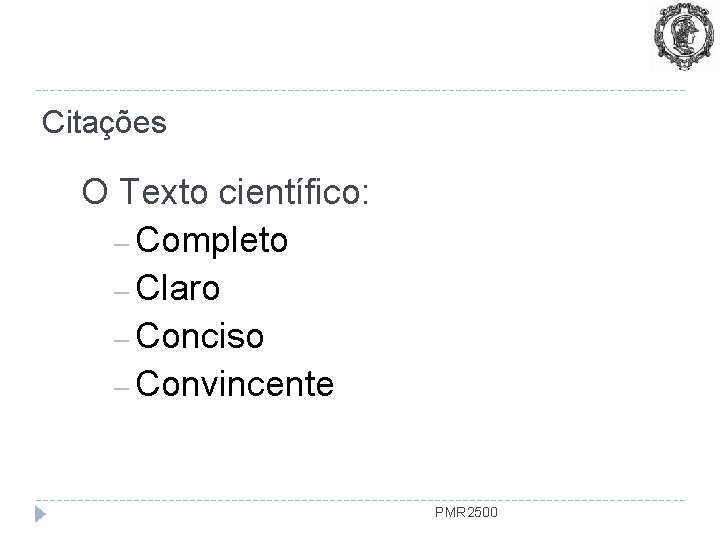
Task: Select the Claro list item
Action: coord(179,288)
